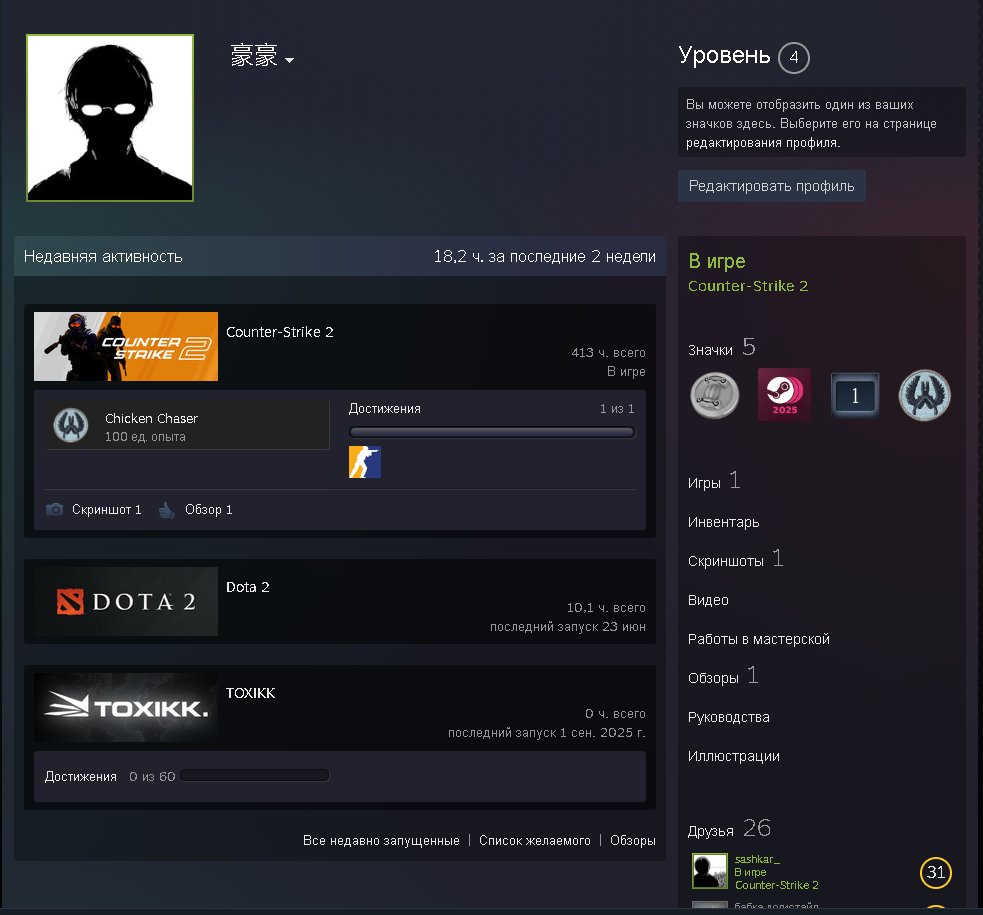Open Игры 1 in the sidebar

coord(714,482)
